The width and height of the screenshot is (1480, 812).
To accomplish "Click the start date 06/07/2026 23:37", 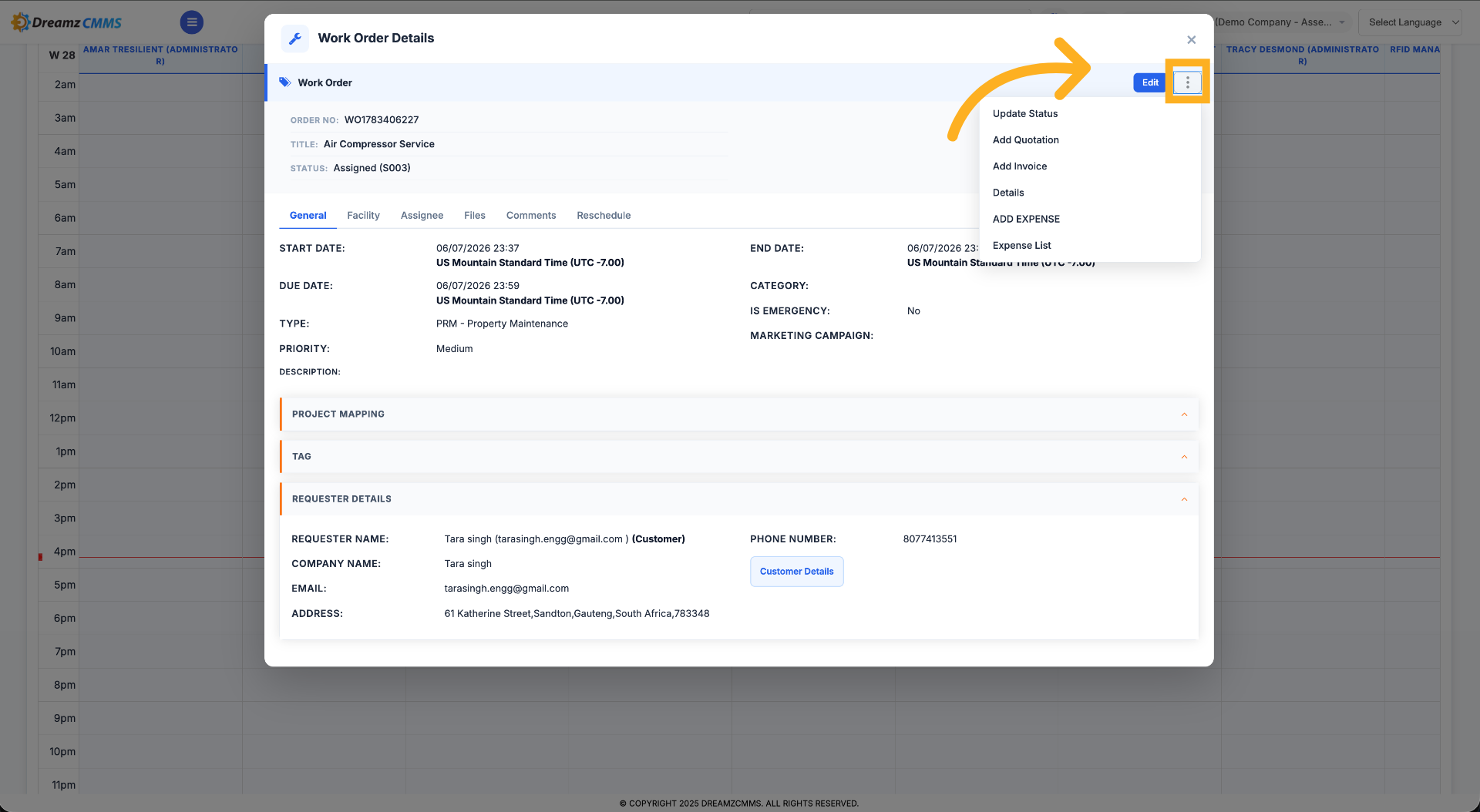I will [x=477, y=248].
